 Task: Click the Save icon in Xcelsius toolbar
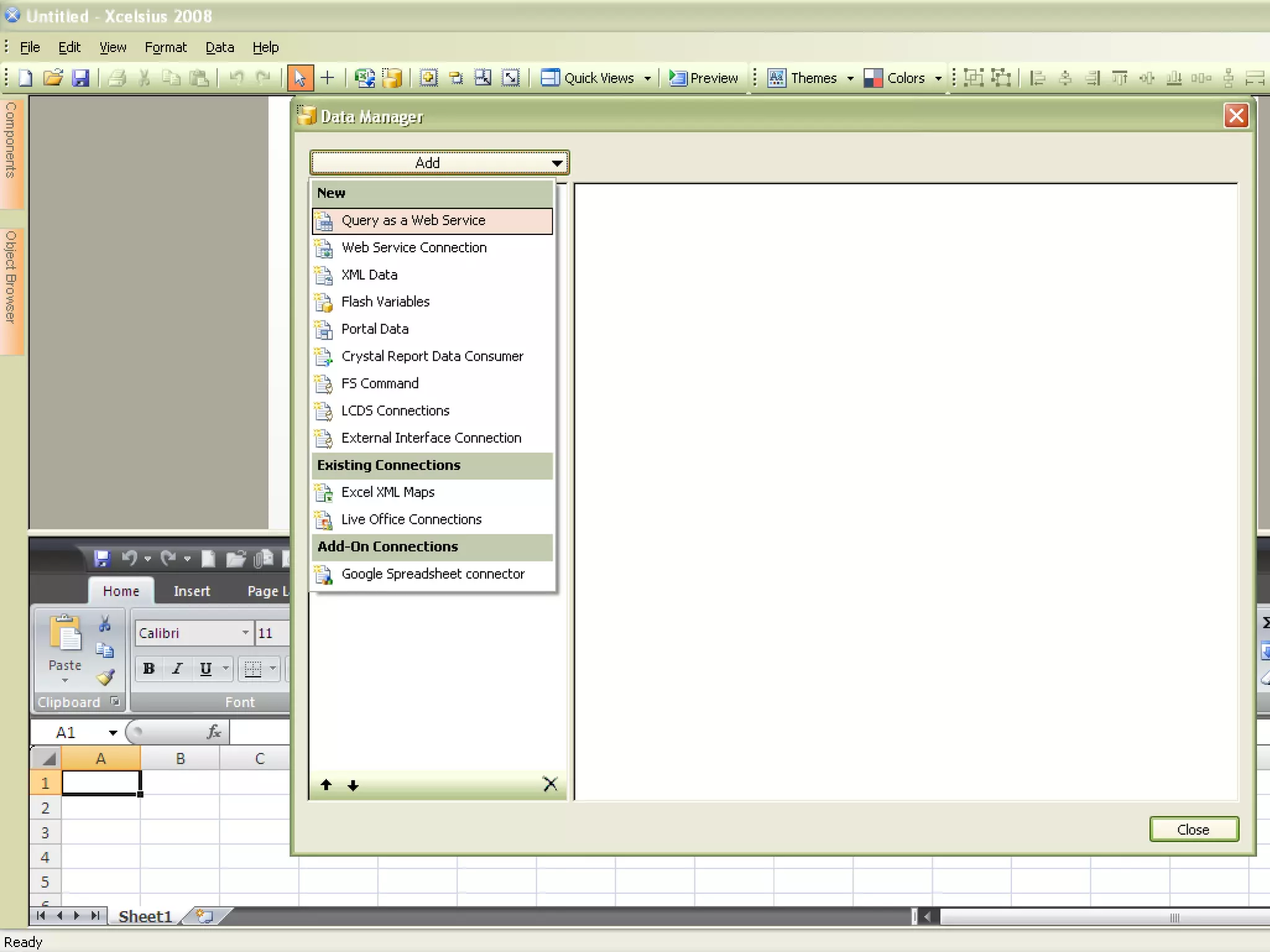81,78
